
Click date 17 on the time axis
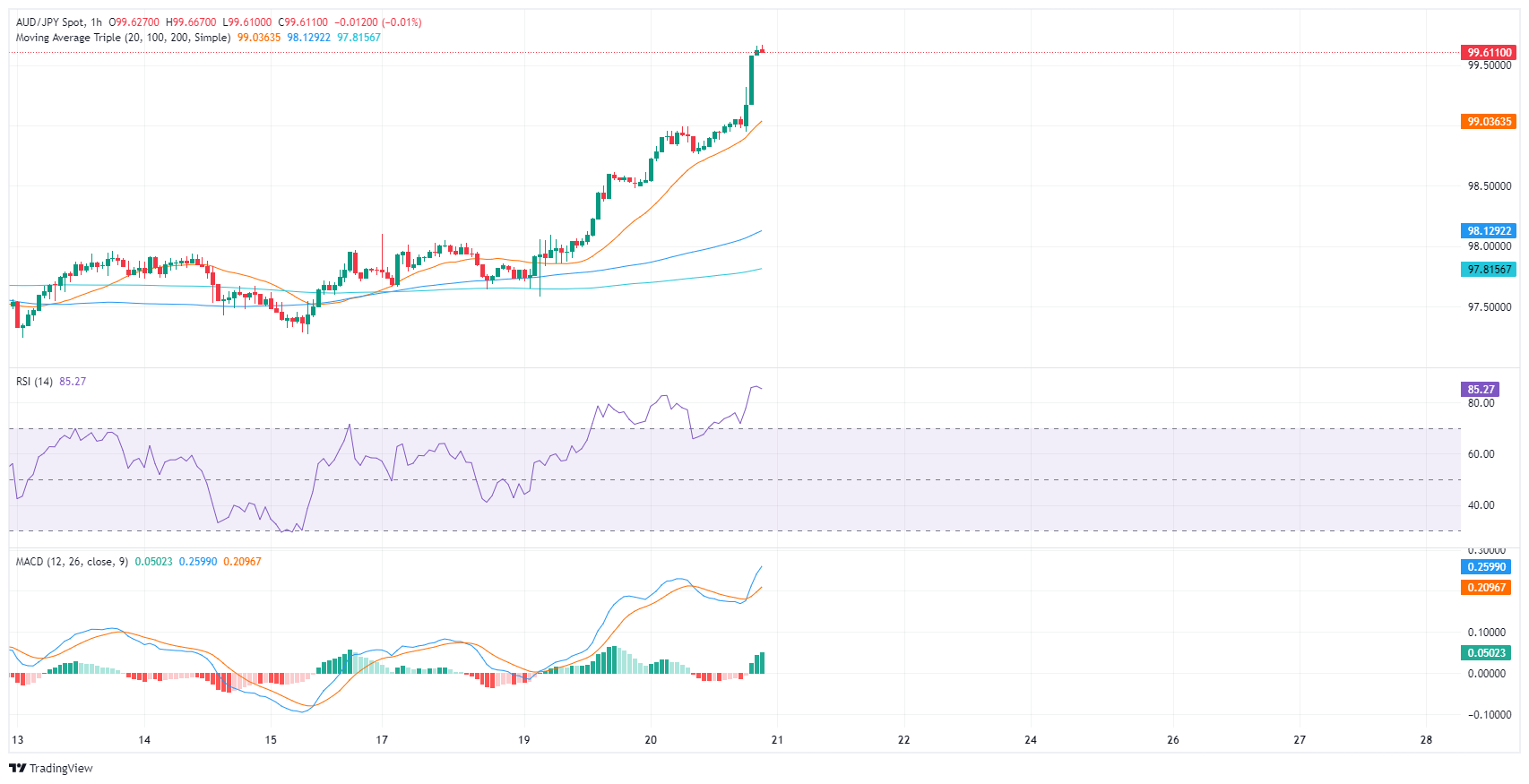pos(382,740)
